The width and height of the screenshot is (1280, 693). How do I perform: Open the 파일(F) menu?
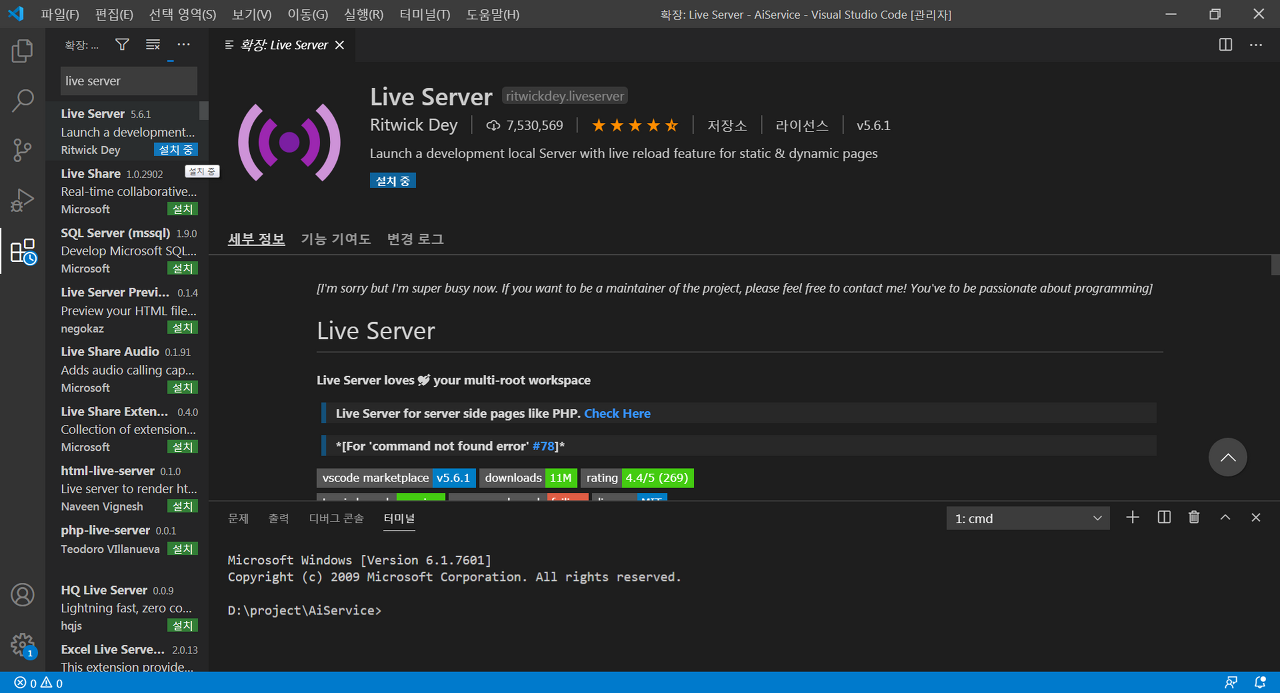click(x=60, y=14)
